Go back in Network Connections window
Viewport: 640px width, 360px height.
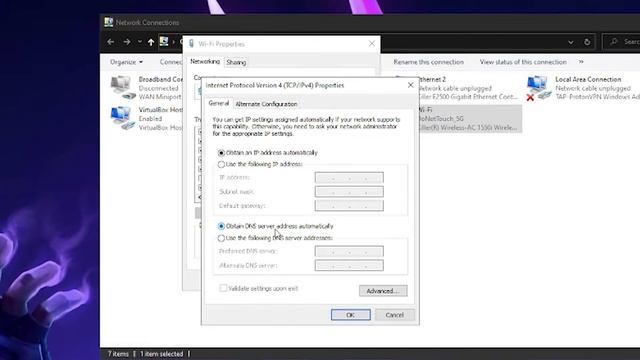[x=111, y=42]
